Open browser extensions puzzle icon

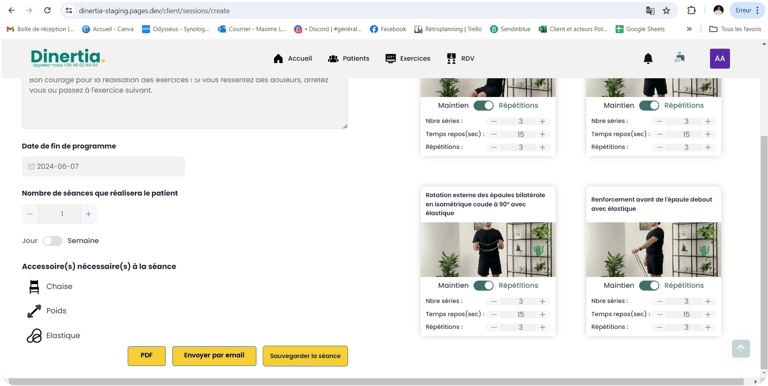coord(692,10)
